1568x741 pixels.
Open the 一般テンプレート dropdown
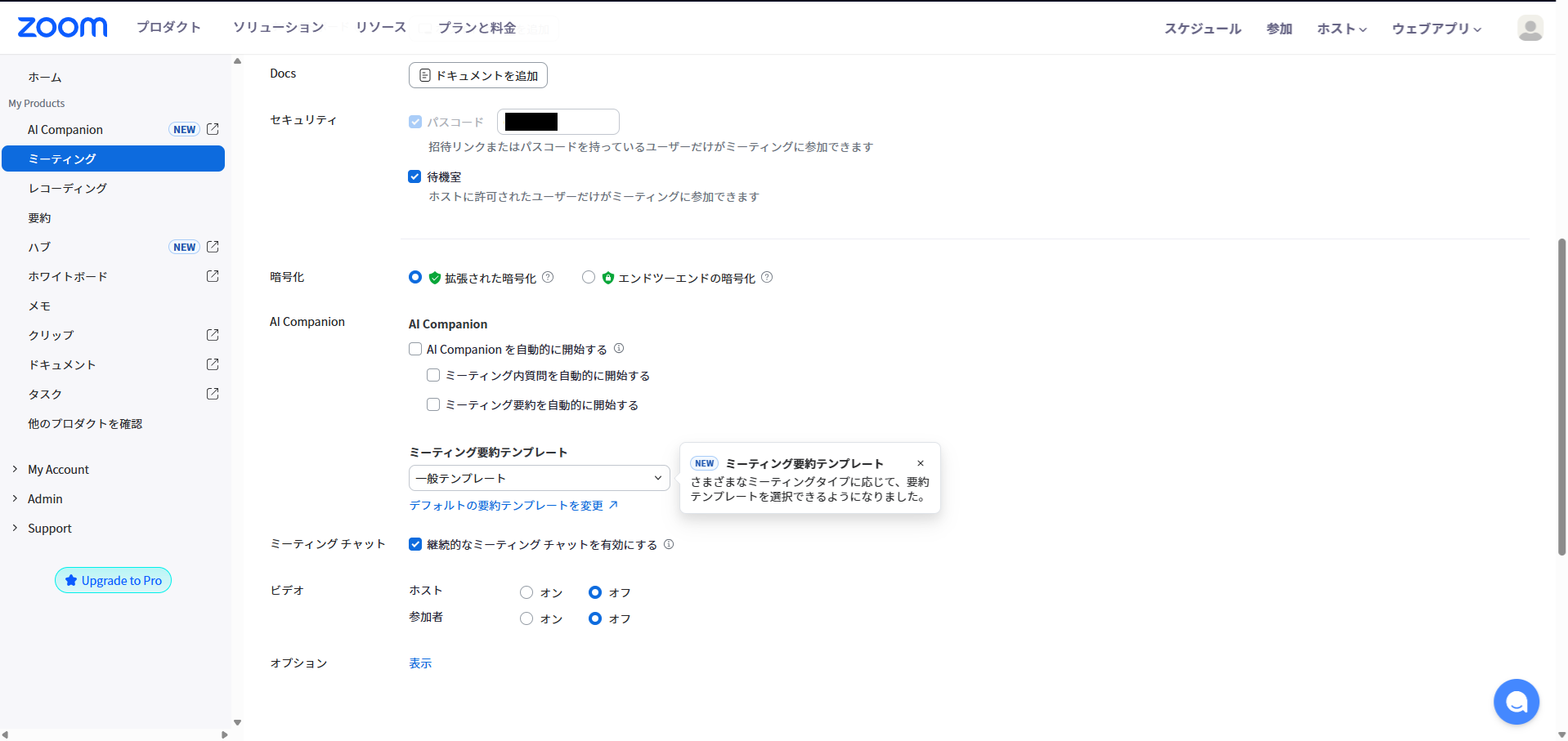[x=539, y=478]
